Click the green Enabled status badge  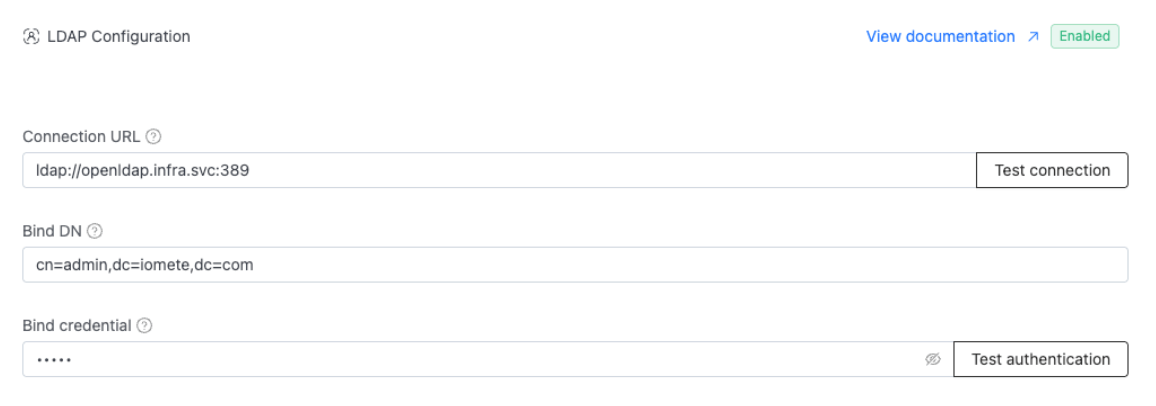click(1084, 37)
